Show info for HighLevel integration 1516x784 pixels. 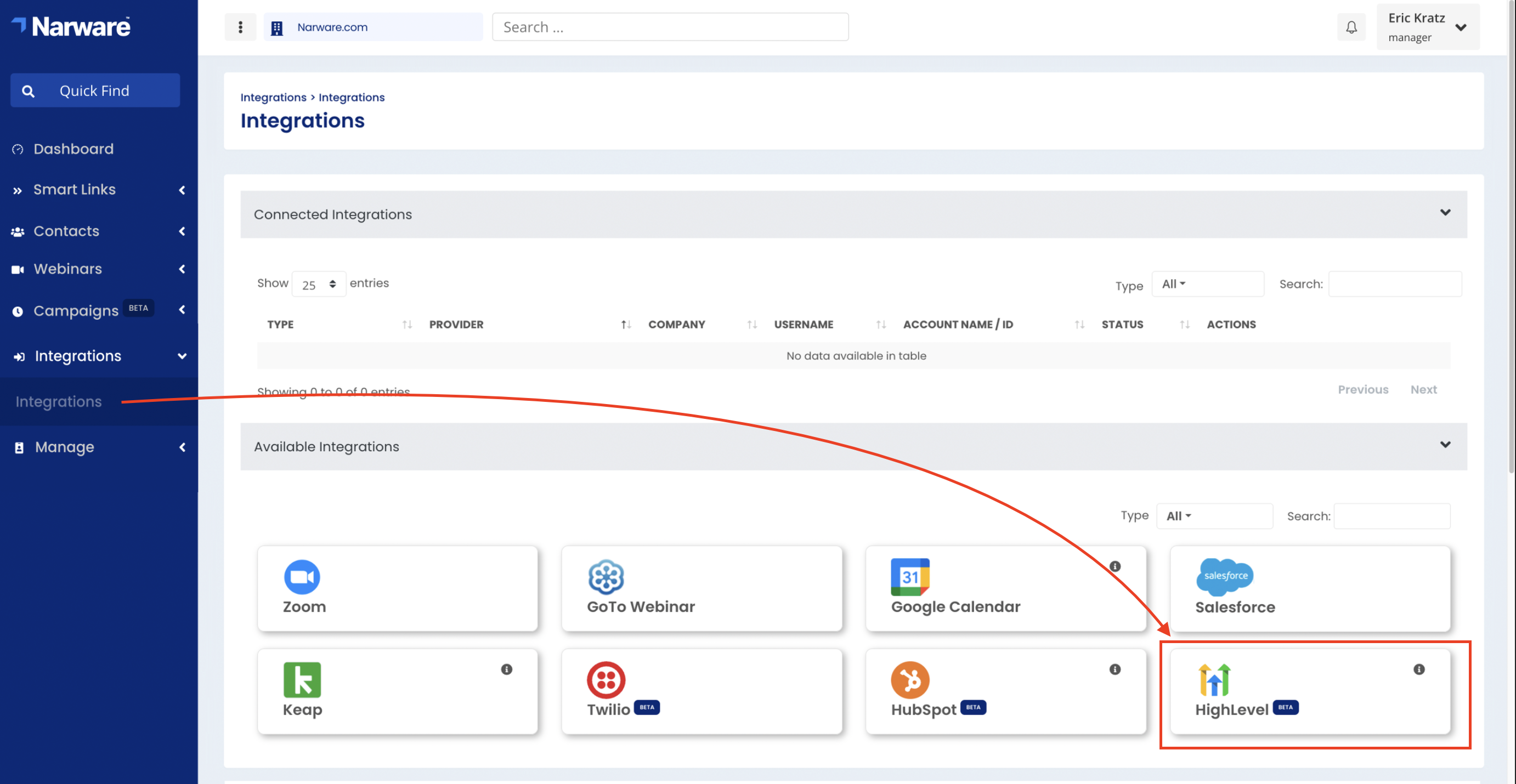pyautogui.click(x=1419, y=669)
